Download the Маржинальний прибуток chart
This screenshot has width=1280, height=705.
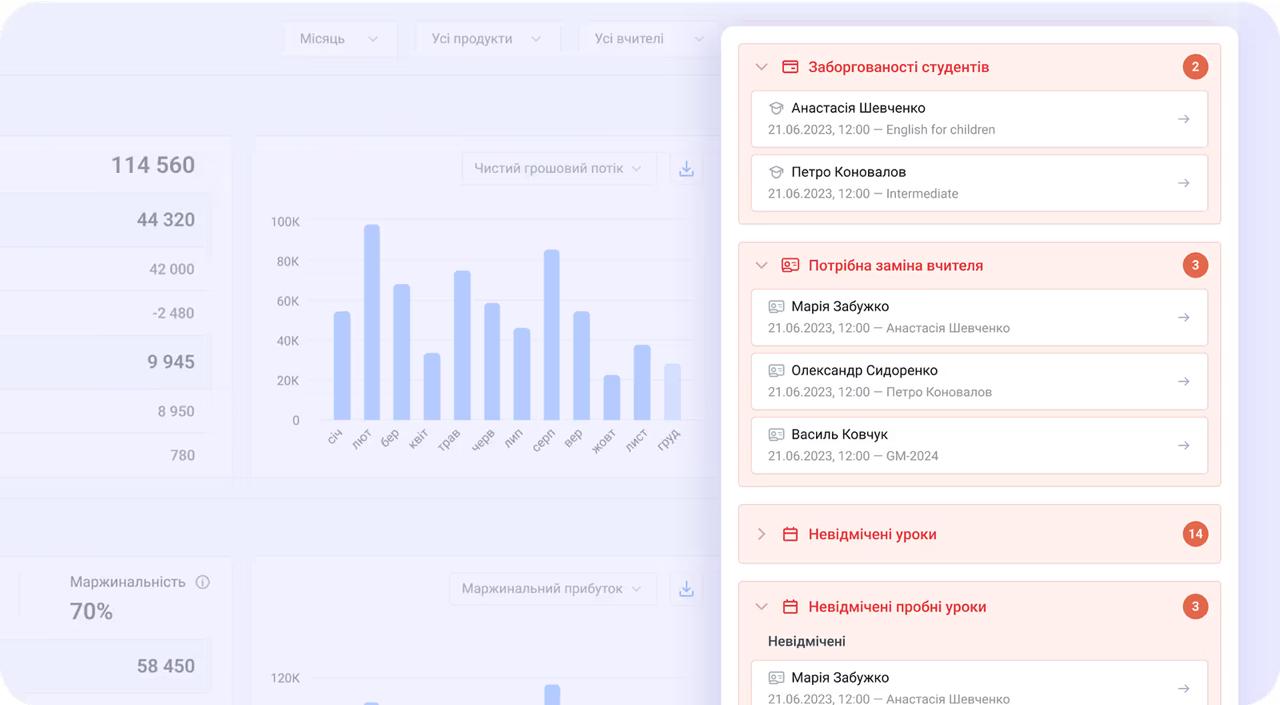[x=686, y=589]
